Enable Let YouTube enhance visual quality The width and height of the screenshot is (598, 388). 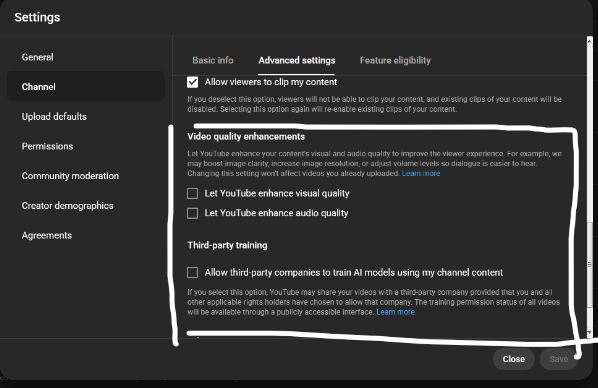click(193, 193)
